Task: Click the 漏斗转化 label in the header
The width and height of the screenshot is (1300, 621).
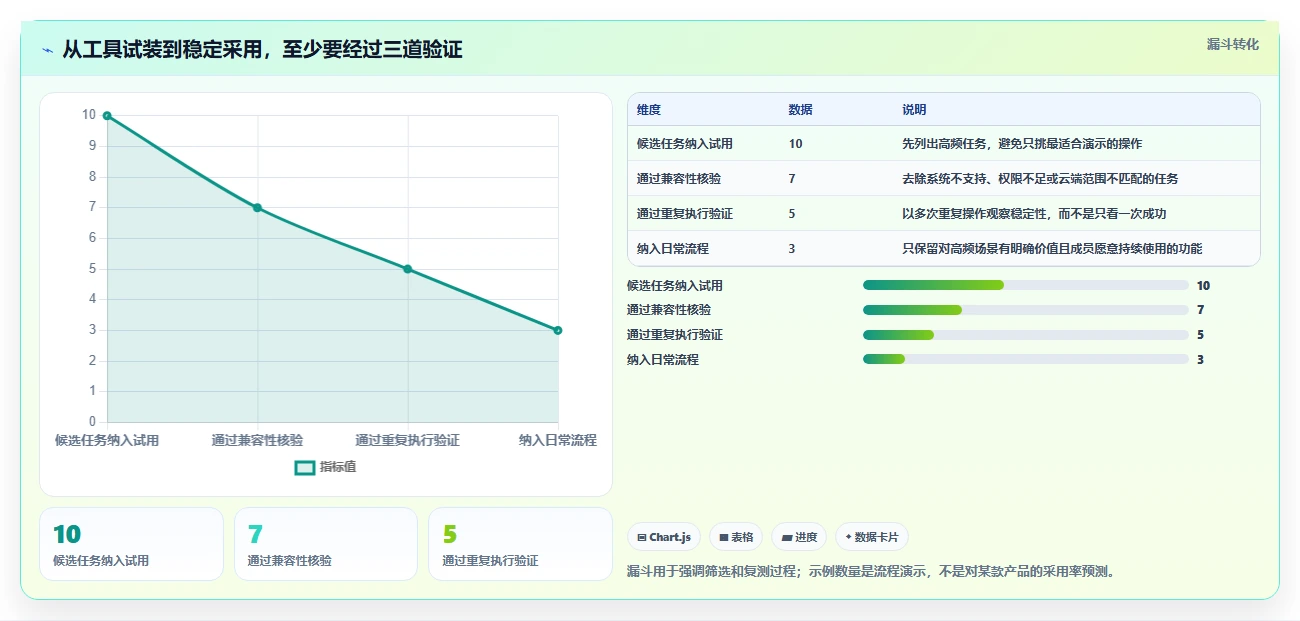Action: click(1232, 45)
